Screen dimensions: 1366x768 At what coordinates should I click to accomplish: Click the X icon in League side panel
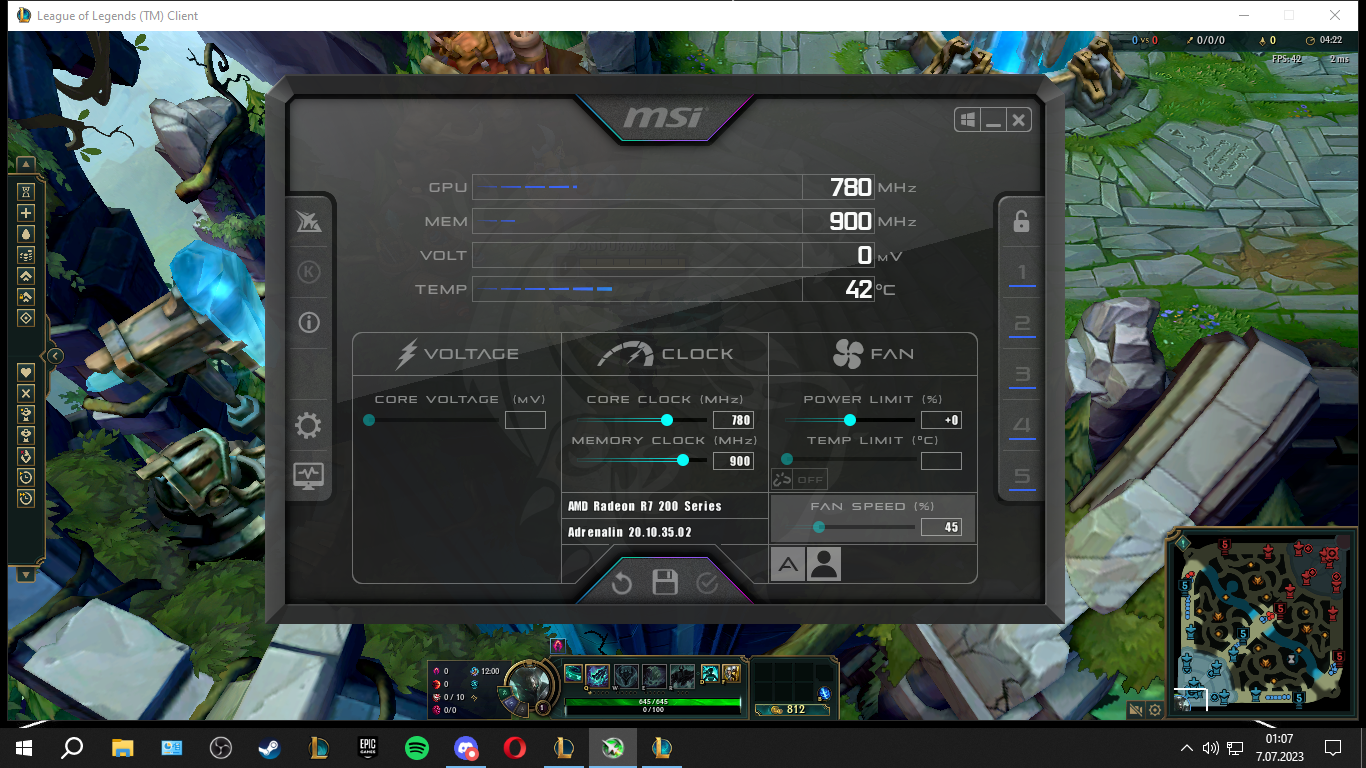click(26, 393)
